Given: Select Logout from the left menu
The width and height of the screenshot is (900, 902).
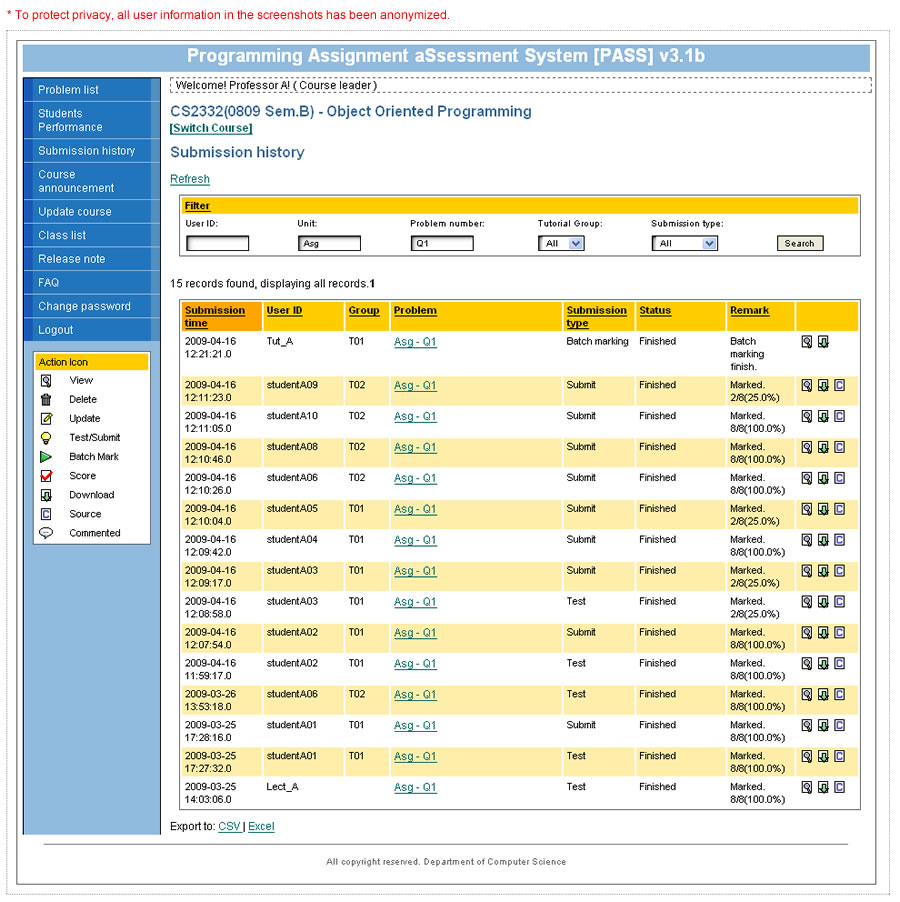Looking at the screenshot, I should coord(56,330).
